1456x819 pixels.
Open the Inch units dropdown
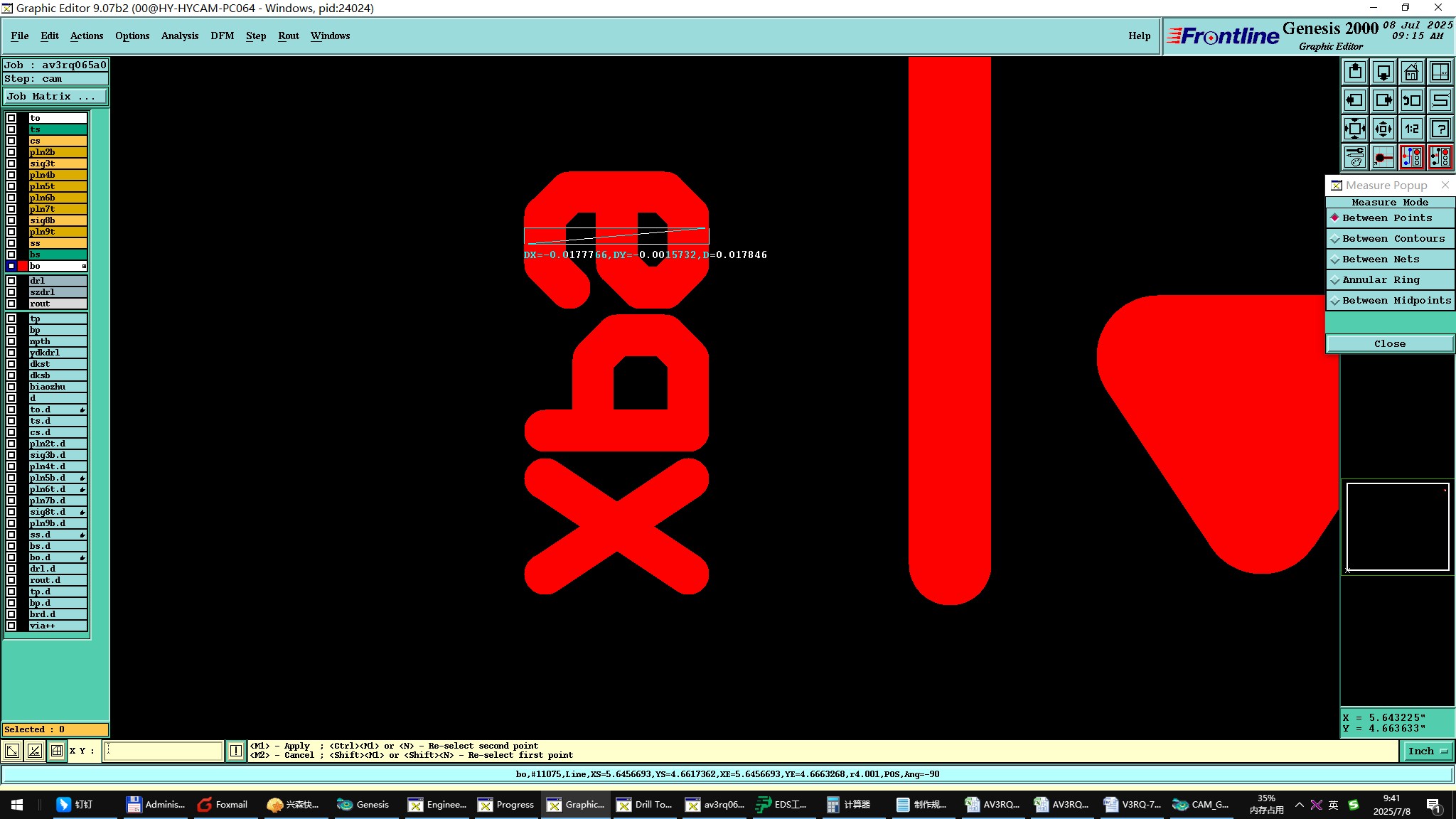tap(1427, 751)
